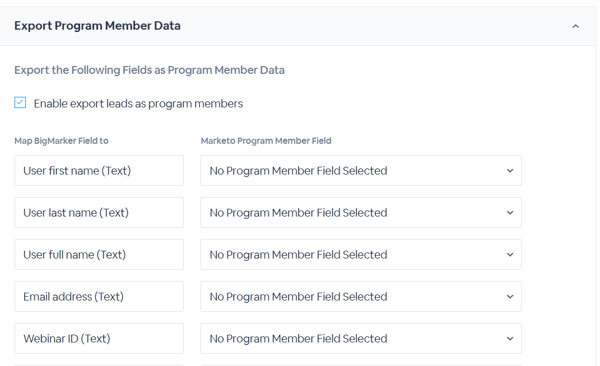Viewport: 600px width, 366px height.
Task: Click the 'Marketo Program Member Field' label
Action: point(266,141)
